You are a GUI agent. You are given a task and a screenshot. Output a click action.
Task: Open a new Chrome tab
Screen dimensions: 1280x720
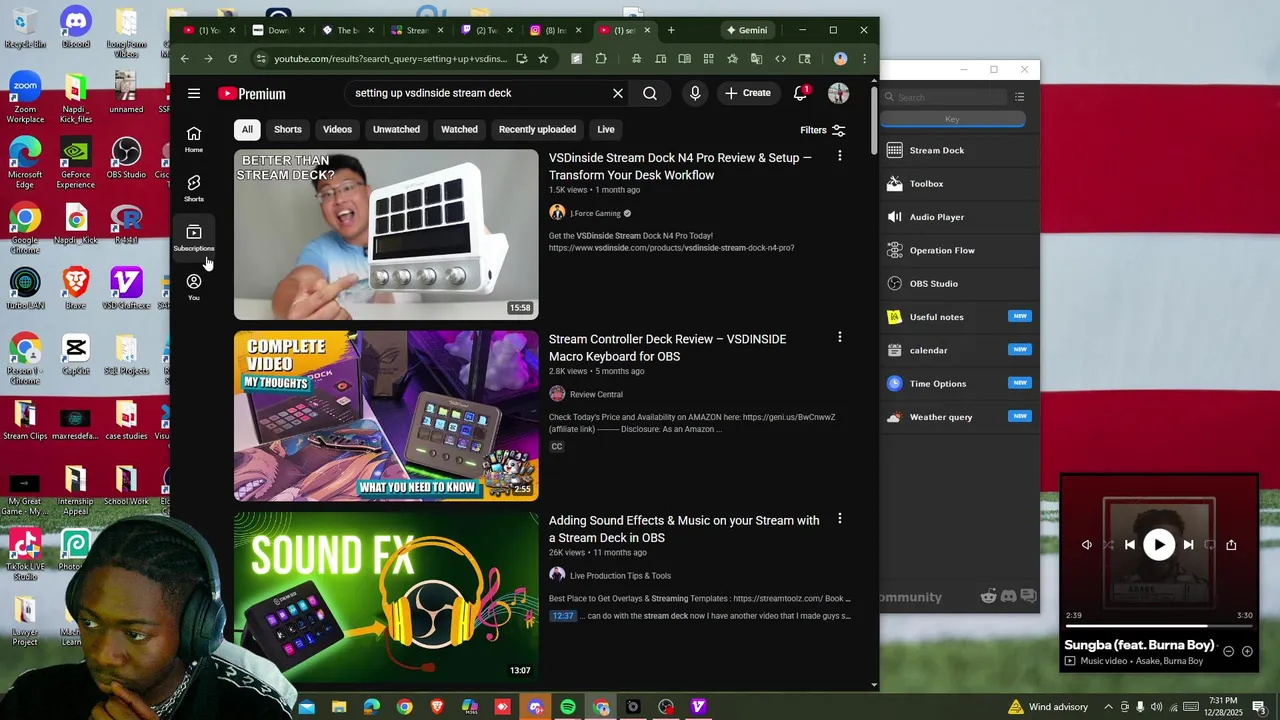pos(671,30)
